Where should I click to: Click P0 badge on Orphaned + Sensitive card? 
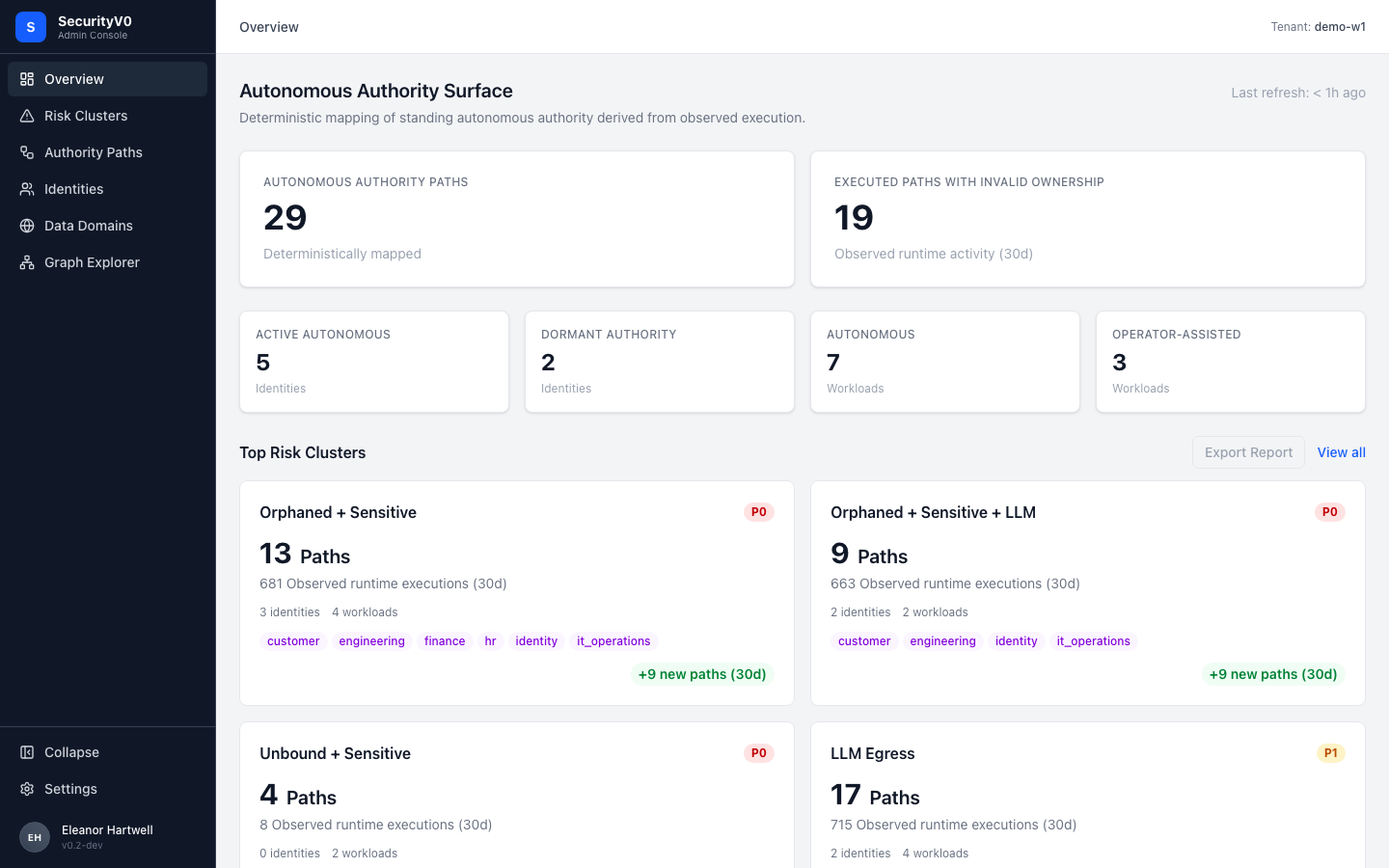click(x=759, y=512)
